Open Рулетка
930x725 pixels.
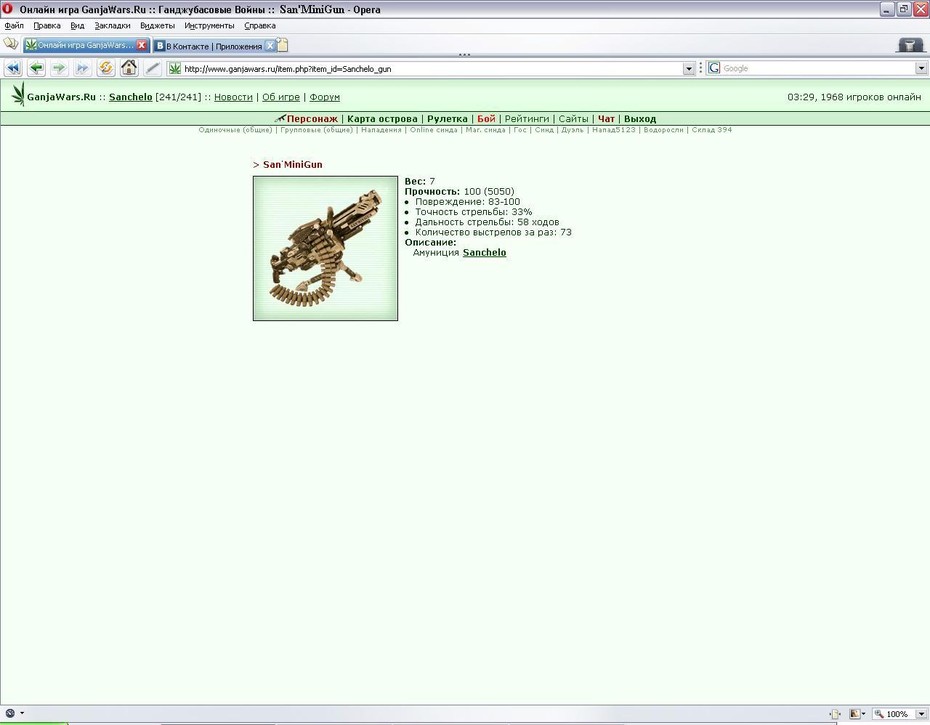pos(447,119)
